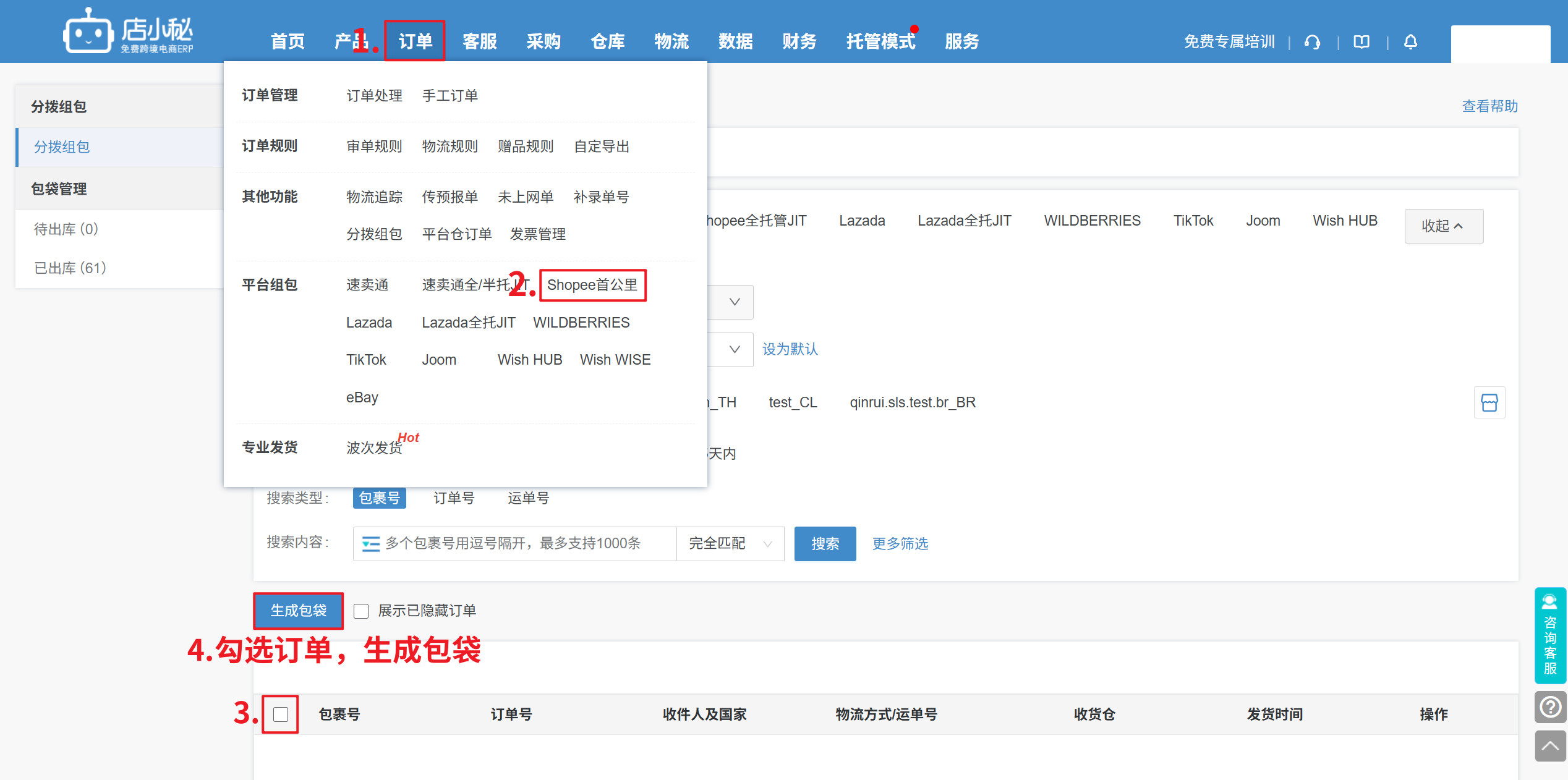Image resolution: width=1568 pixels, height=780 pixels.
Task: Click the store icon beside shop list
Action: pos(1489,403)
